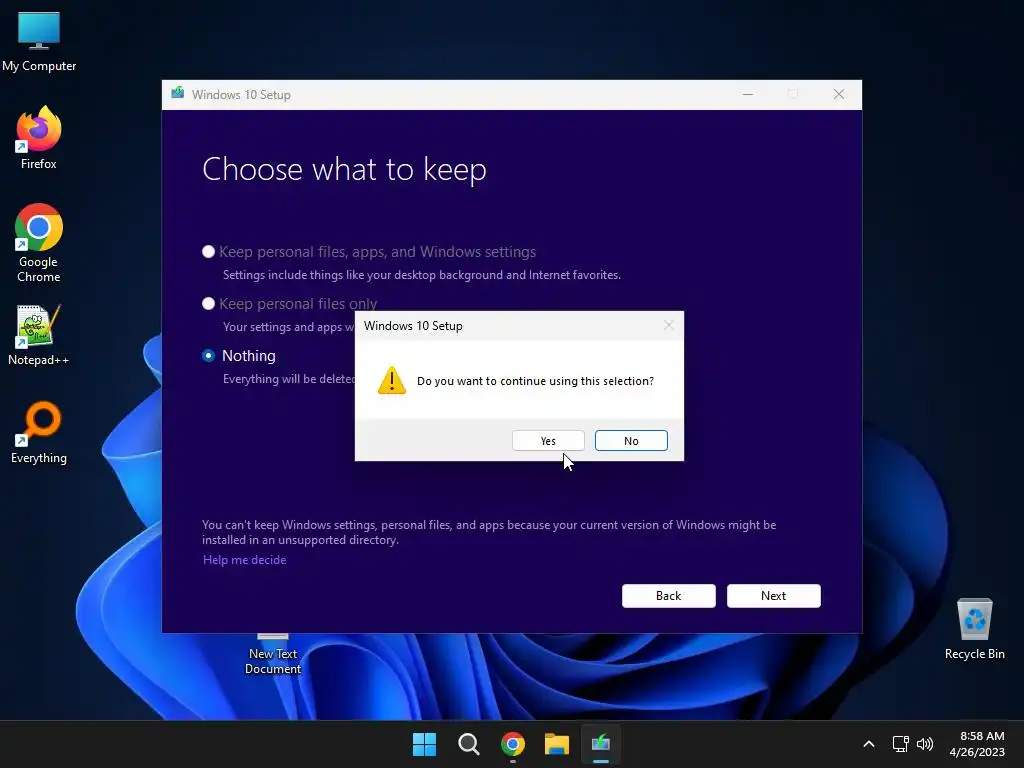Select the Everything search desktop shortcut
Screen dimensions: 1024x768
click(x=39, y=432)
